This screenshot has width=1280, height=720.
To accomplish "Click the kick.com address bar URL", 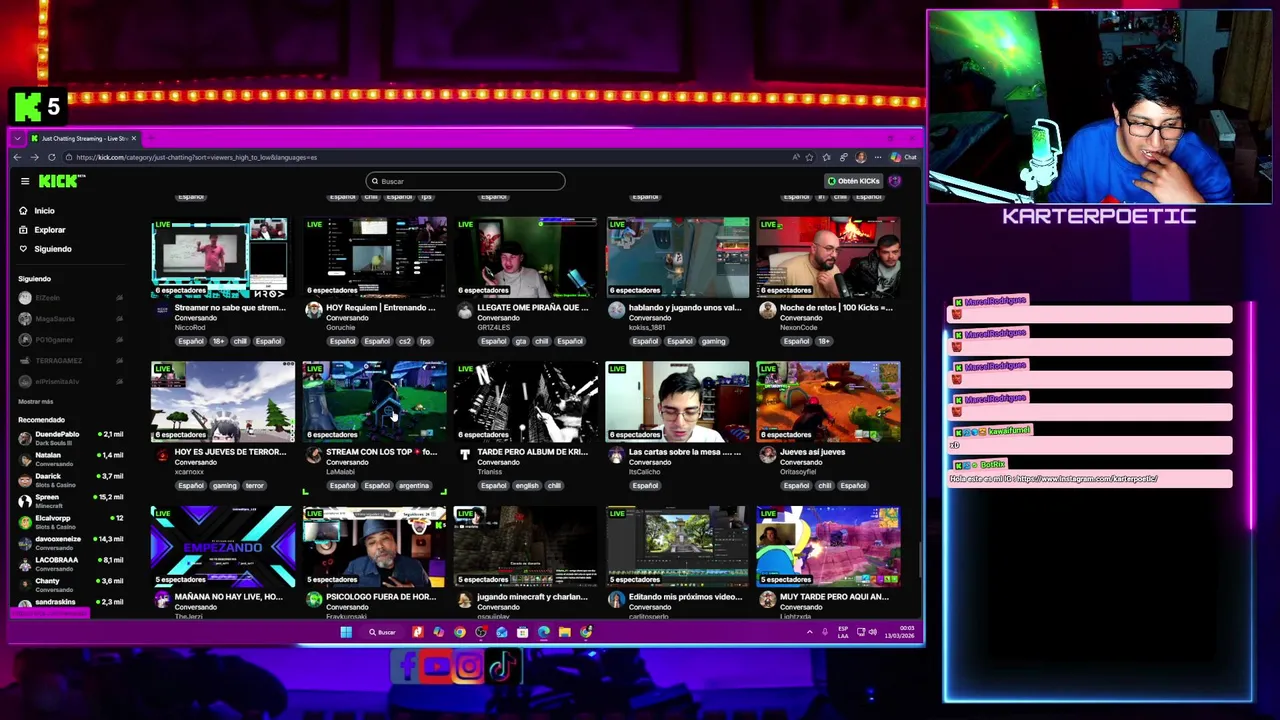I will [x=196, y=157].
